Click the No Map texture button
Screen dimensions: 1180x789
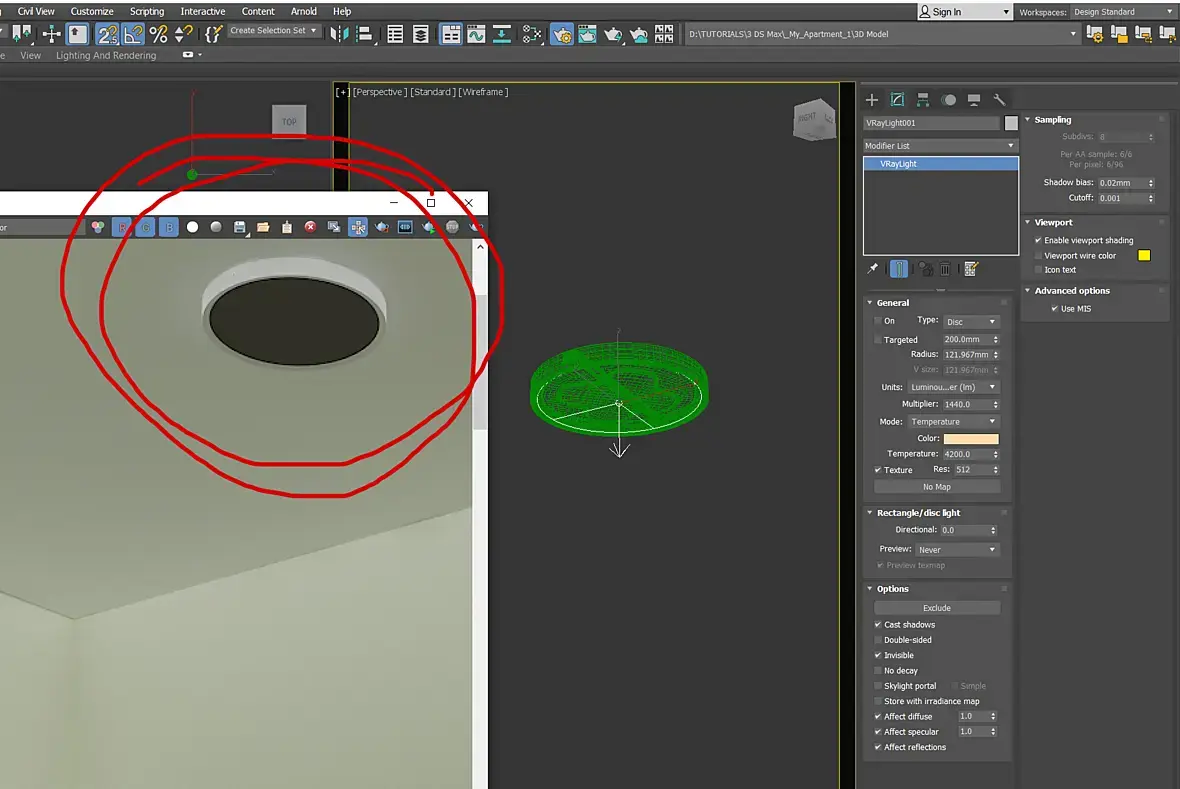tap(937, 487)
